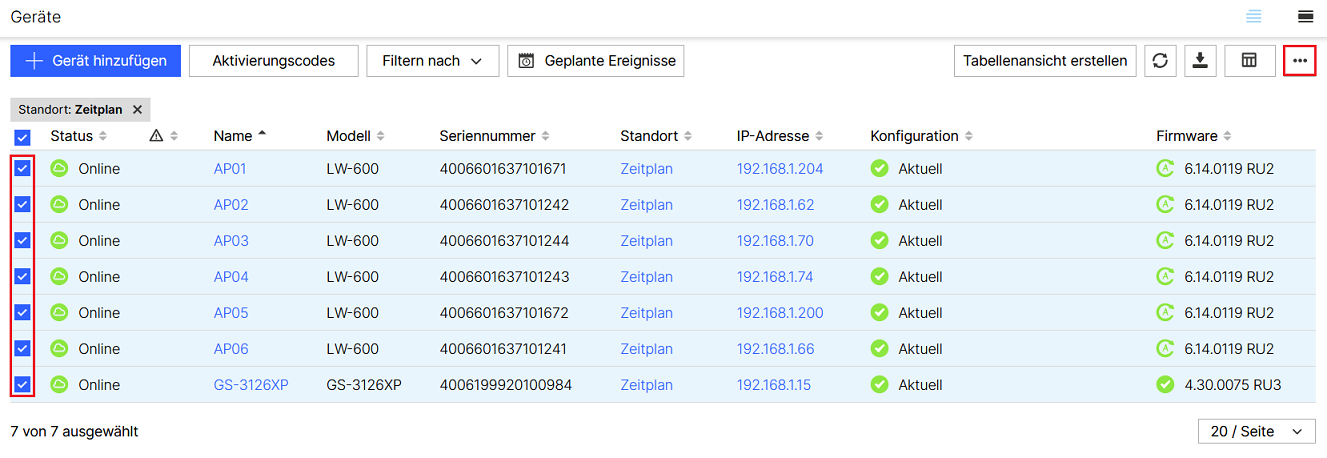1327x458 pixels.
Task: Deselect the AP03 row checkbox
Action: pyautogui.click(x=22, y=241)
